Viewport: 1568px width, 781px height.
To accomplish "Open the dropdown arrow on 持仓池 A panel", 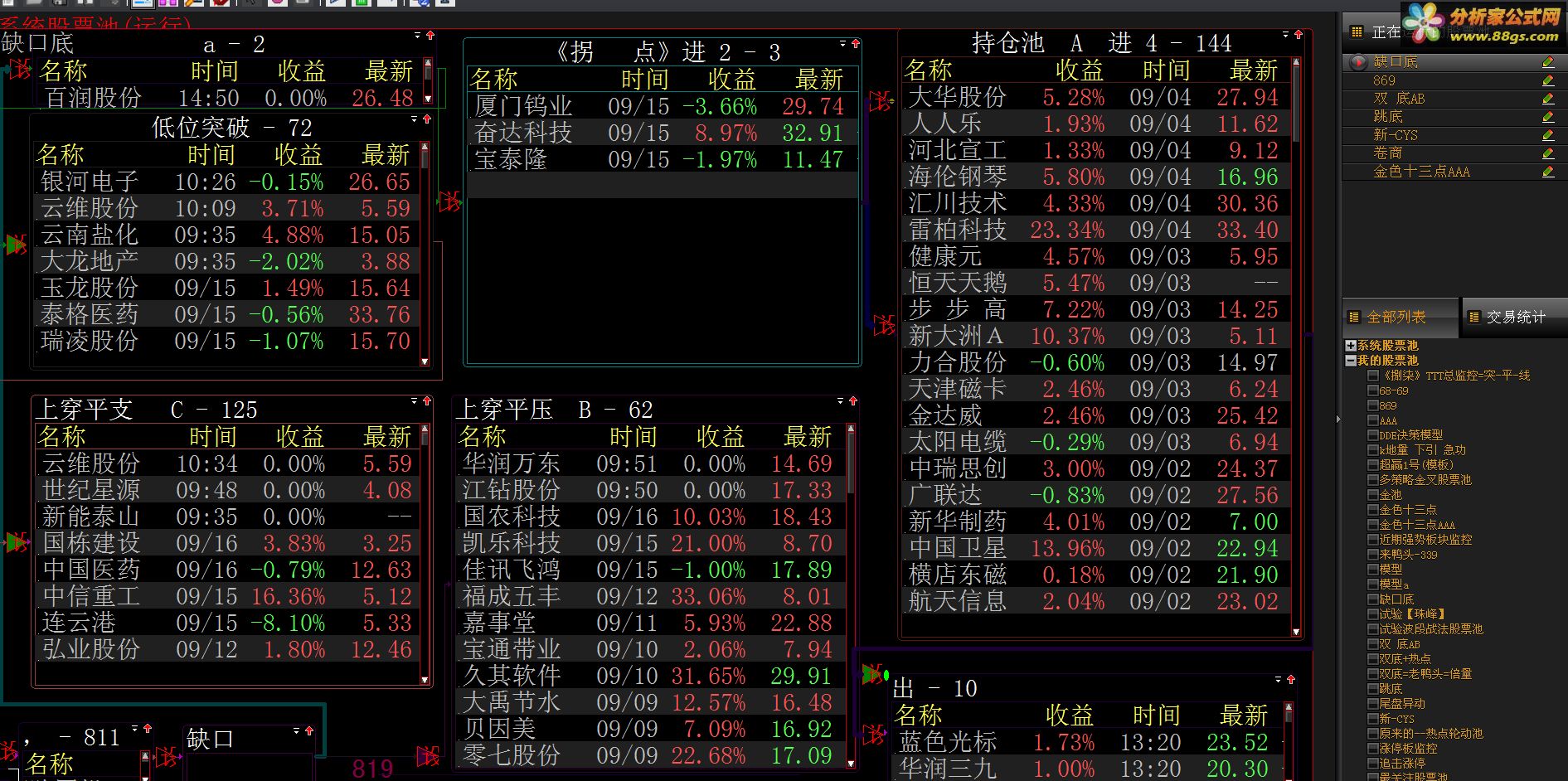I will (x=1286, y=35).
